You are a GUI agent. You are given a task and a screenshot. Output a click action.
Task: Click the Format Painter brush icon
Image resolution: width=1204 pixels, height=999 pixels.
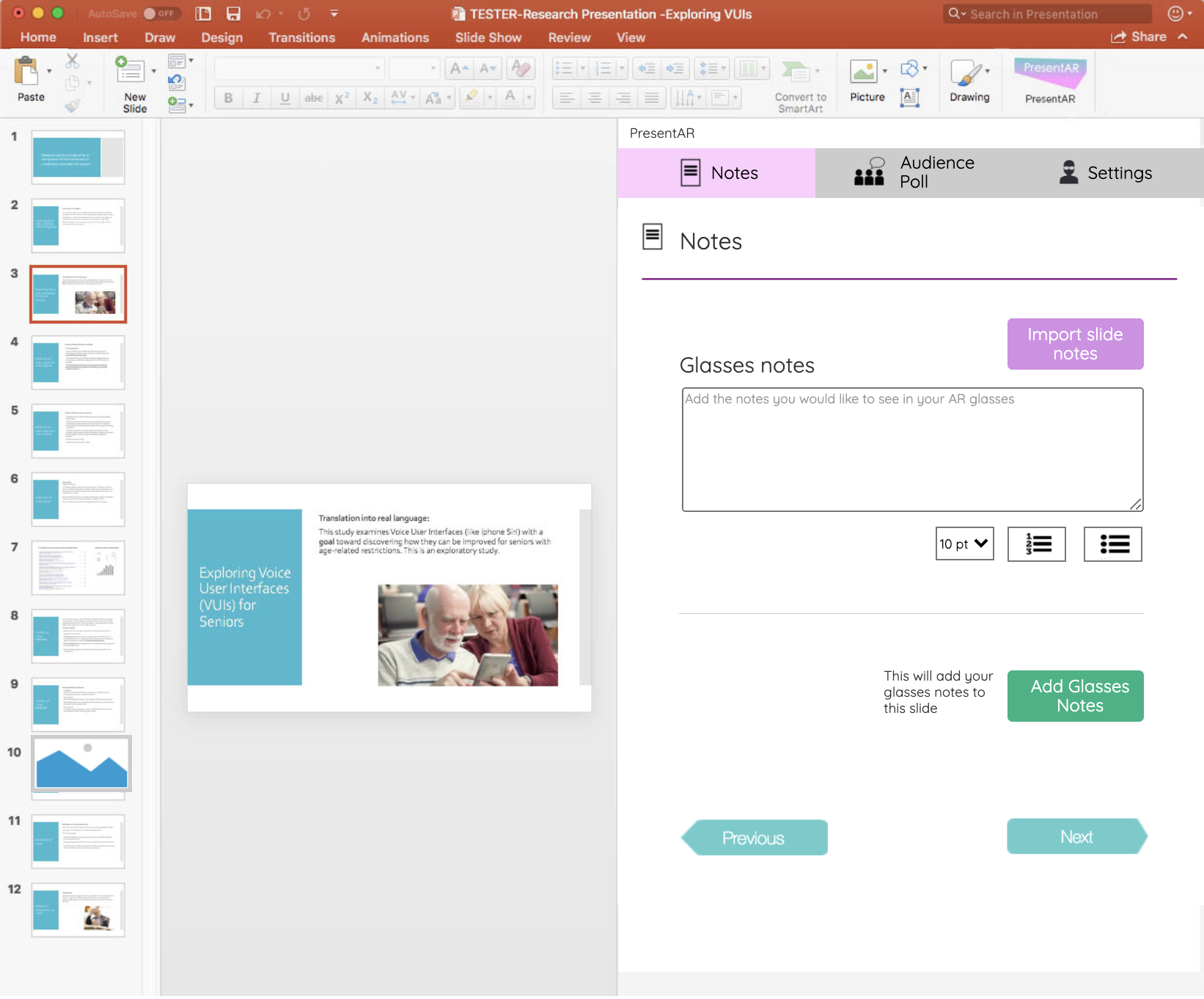(72, 106)
